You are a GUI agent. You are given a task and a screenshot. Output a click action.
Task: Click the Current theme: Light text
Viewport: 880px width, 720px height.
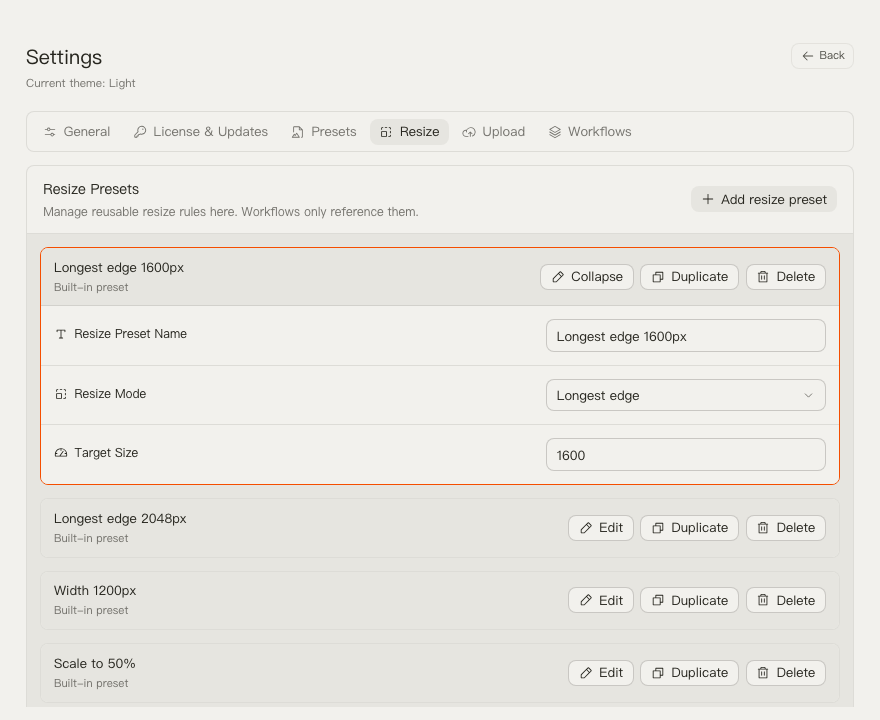pos(80,83)
